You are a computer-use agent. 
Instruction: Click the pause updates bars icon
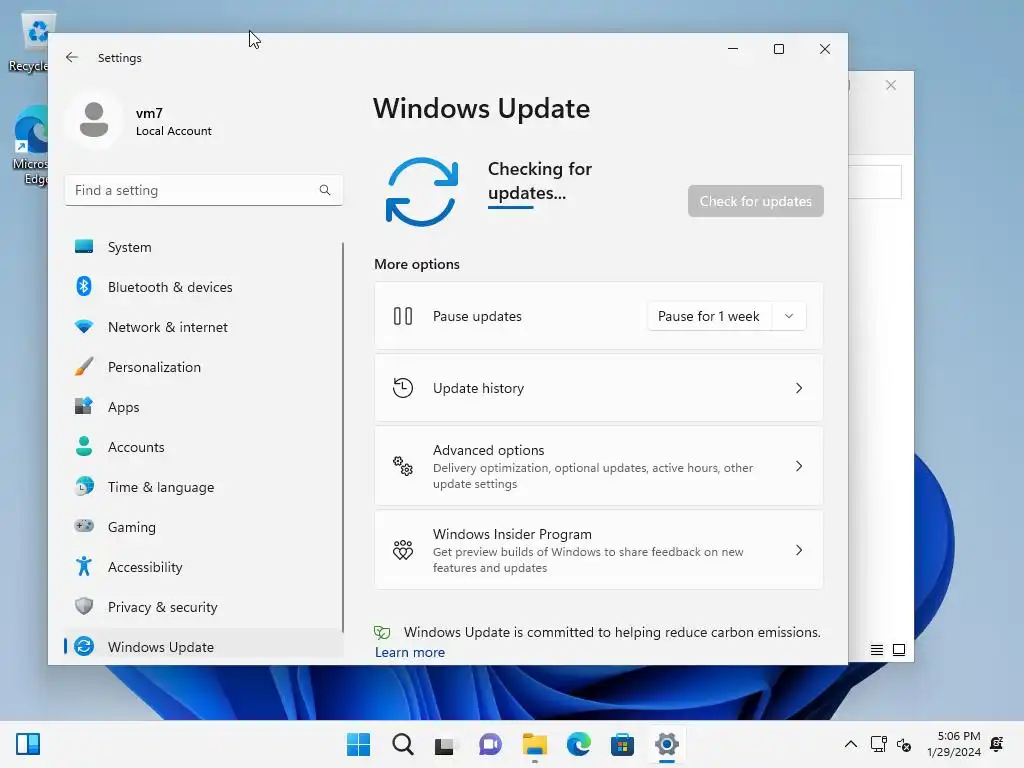point(403,316)
